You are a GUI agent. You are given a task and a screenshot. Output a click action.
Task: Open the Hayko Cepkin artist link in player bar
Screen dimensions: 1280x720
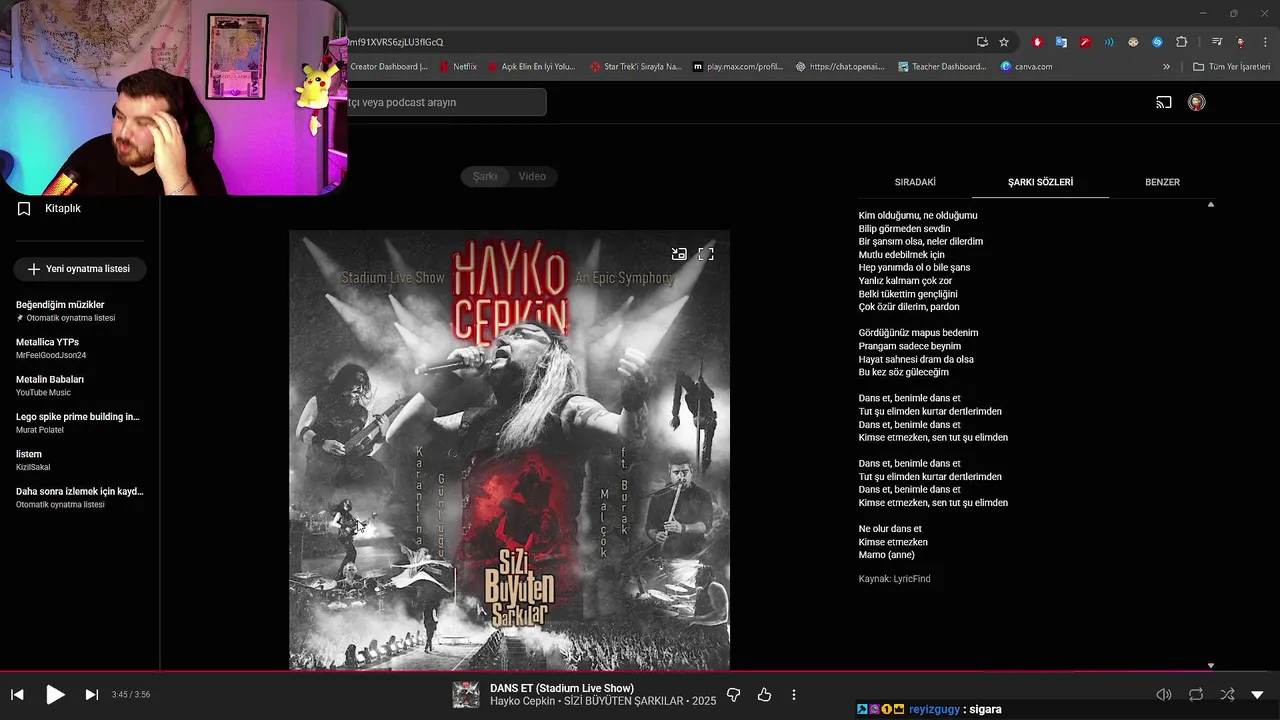[x=522, y=701]
